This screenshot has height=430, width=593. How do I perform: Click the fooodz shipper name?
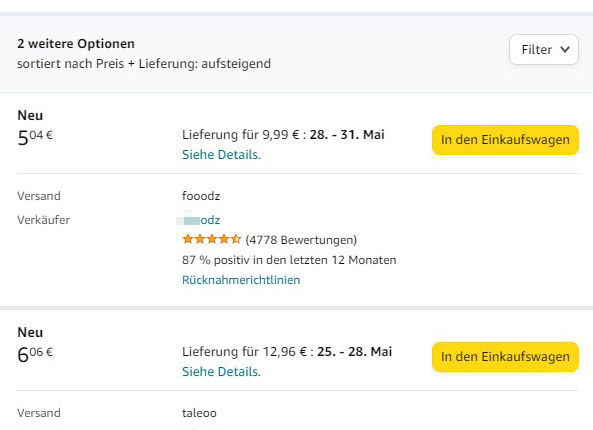click(x=201, y=196)
